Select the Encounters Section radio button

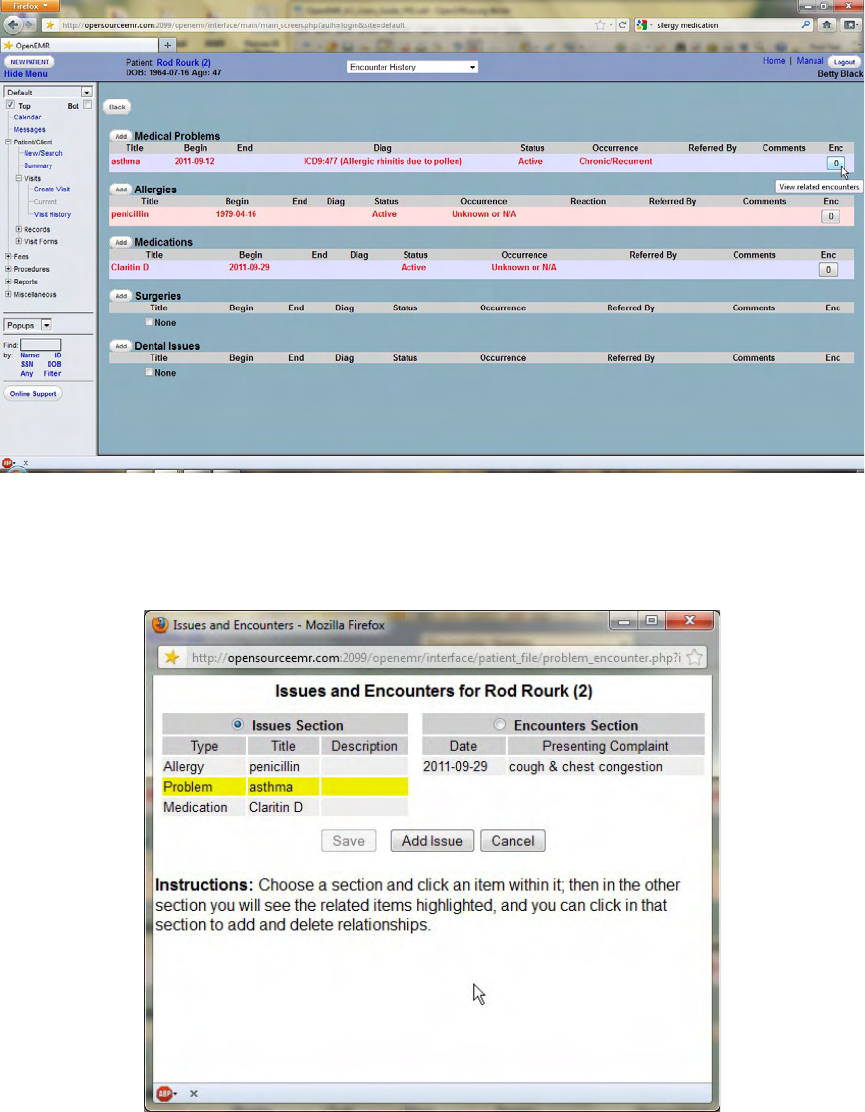coord(500,724)
